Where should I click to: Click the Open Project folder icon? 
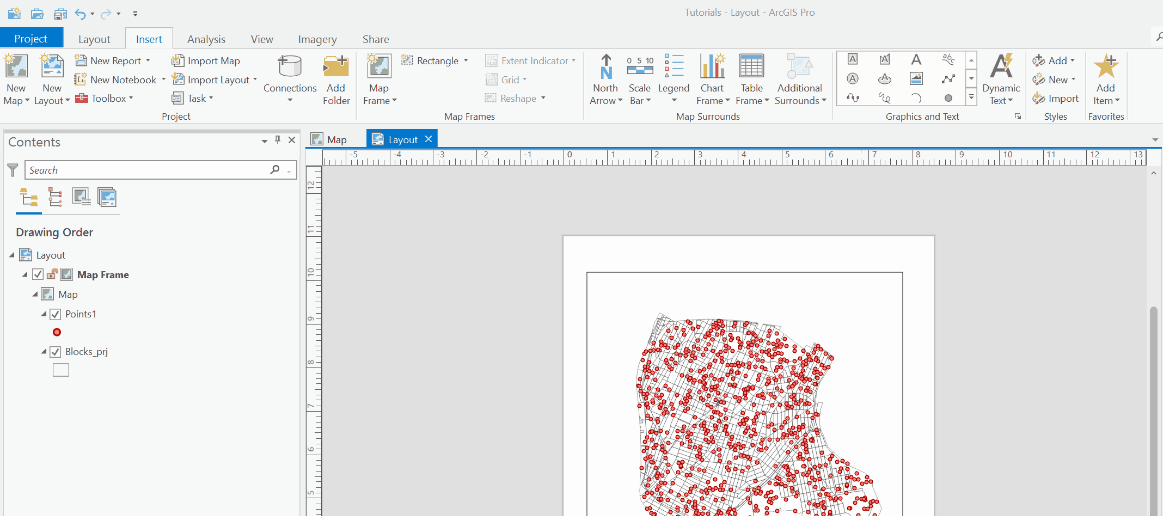[x=37, y=13]
